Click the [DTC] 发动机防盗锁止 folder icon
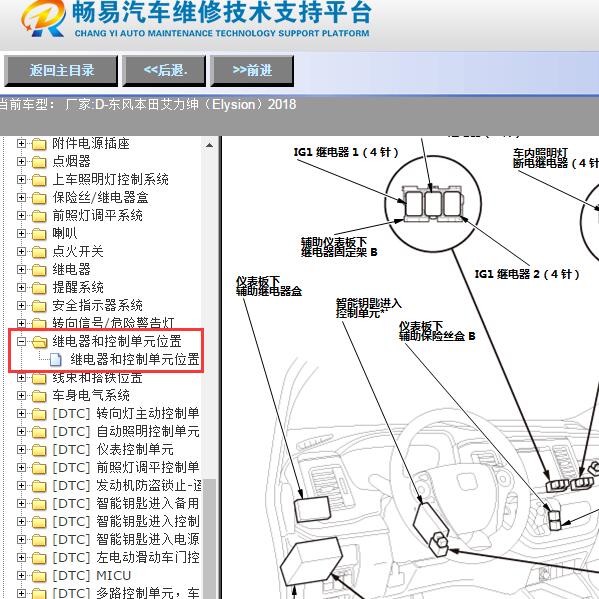 point(39,486)
